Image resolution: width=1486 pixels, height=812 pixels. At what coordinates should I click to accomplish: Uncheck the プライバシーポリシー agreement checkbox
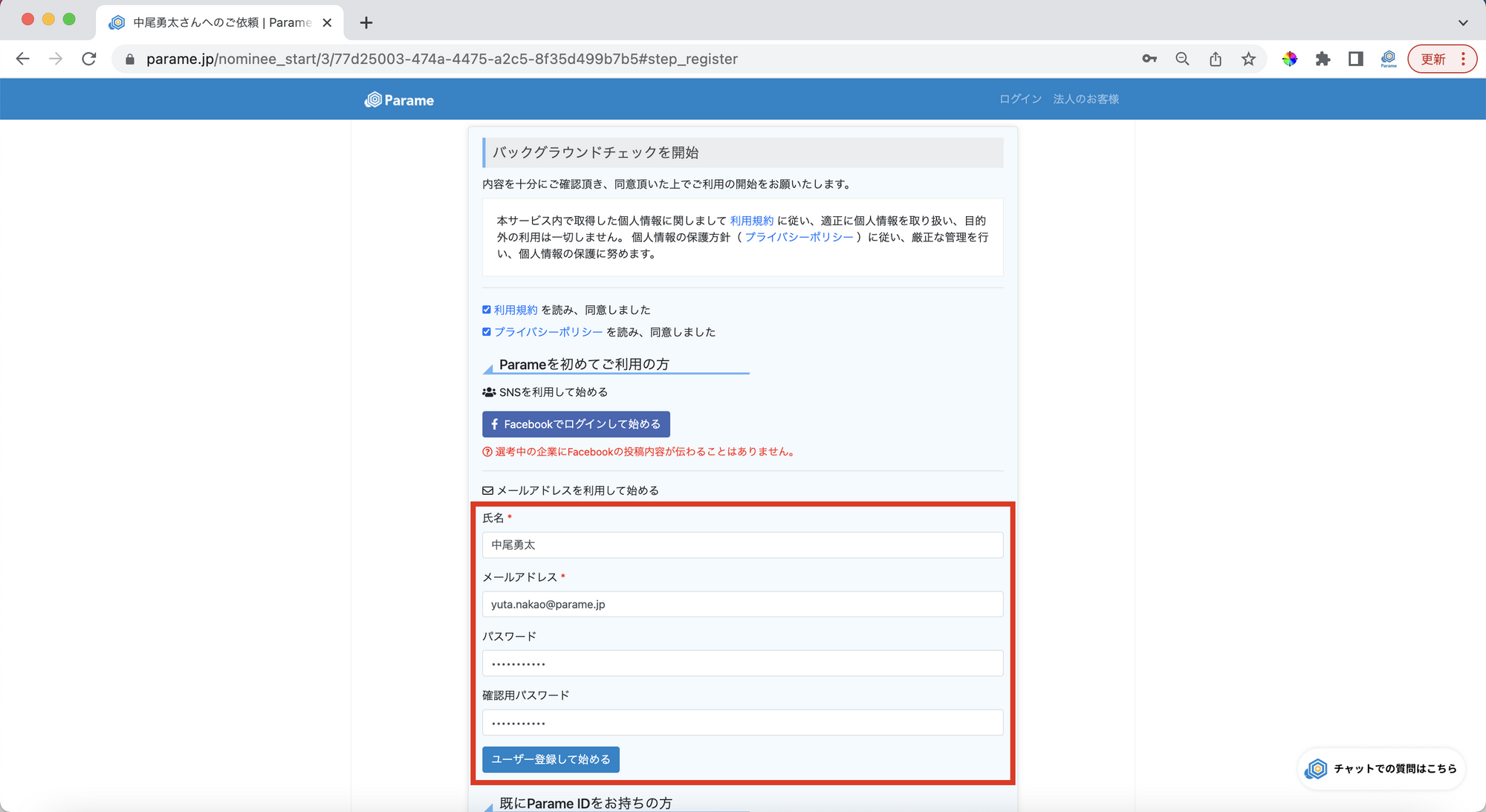click(x=487, y=332)
